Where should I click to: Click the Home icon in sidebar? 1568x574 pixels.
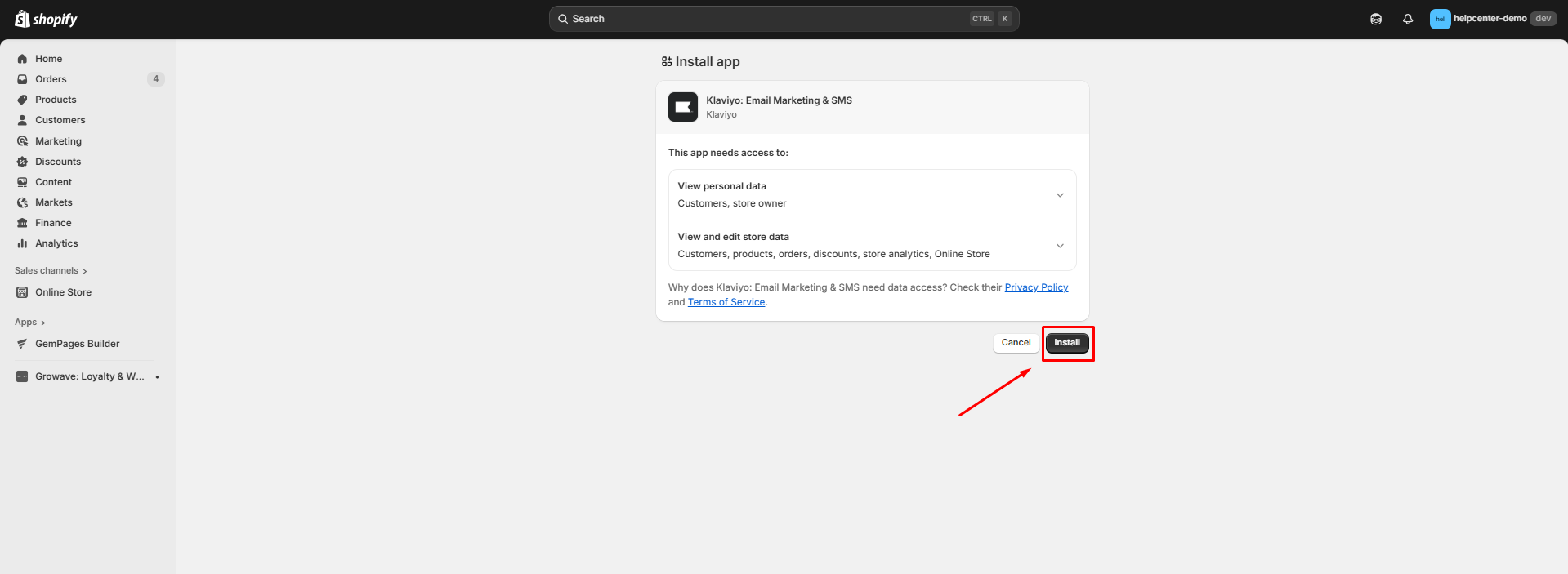[22, 59]
